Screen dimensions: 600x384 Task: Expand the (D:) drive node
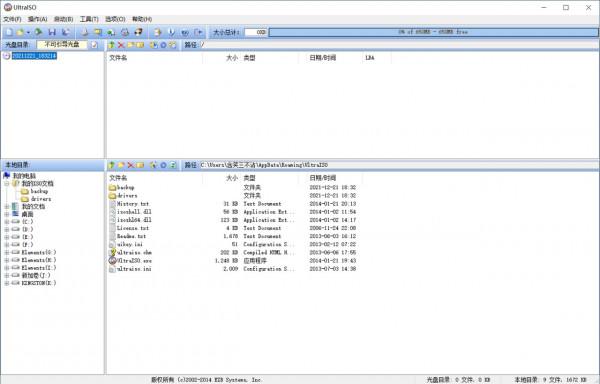tap(7, 229)
